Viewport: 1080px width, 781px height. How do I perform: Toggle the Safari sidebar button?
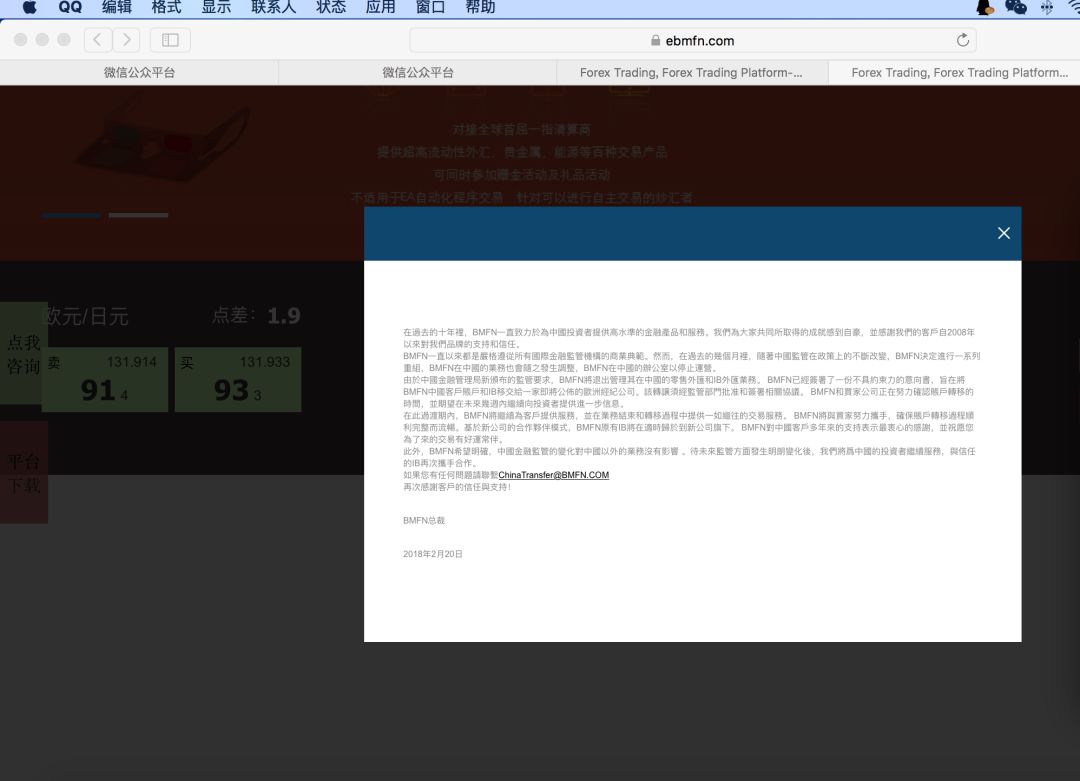tap(170, 40)
